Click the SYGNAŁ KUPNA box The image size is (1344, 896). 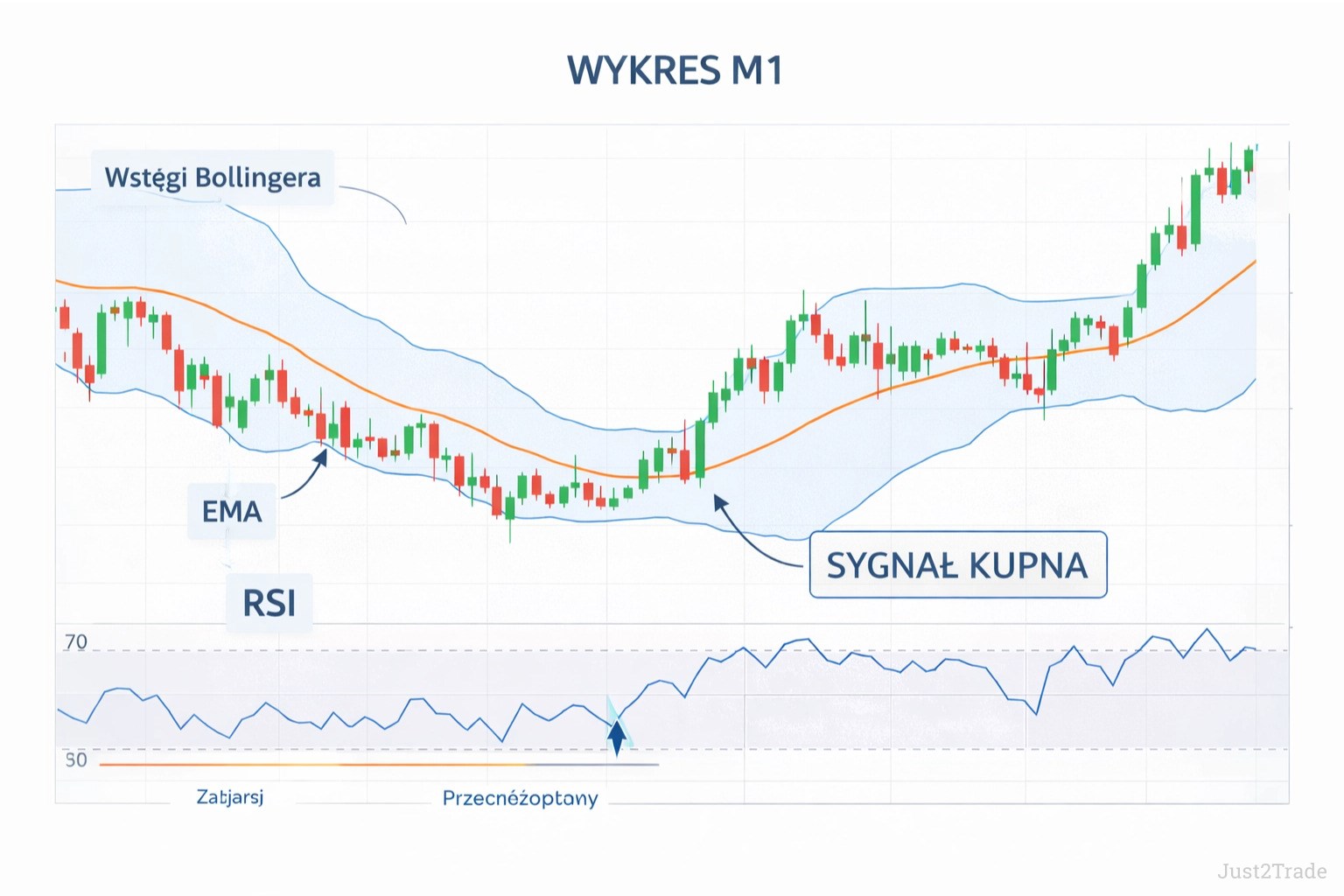click(x=957, y=565)
